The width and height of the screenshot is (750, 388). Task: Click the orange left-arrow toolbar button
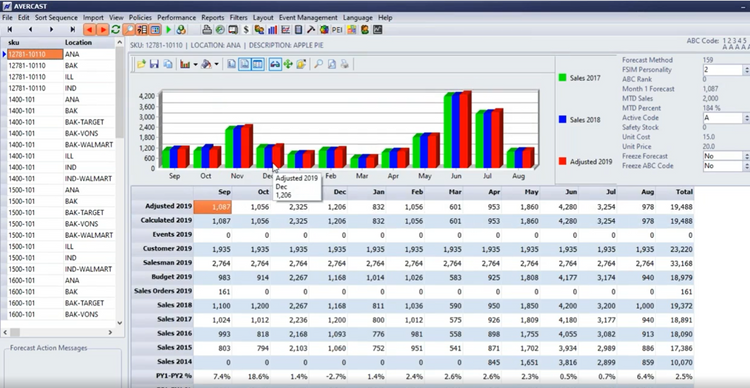click(x=89, y=30)
